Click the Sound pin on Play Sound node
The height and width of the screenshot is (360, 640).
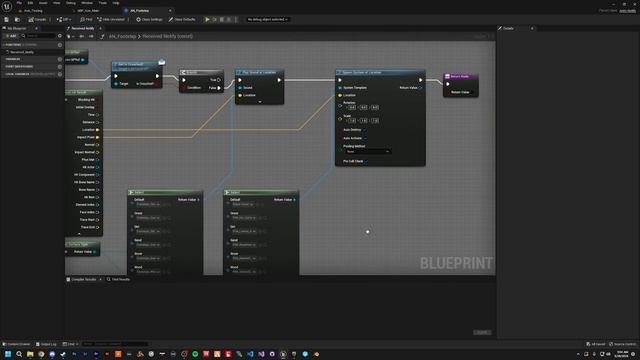point(240,88)
